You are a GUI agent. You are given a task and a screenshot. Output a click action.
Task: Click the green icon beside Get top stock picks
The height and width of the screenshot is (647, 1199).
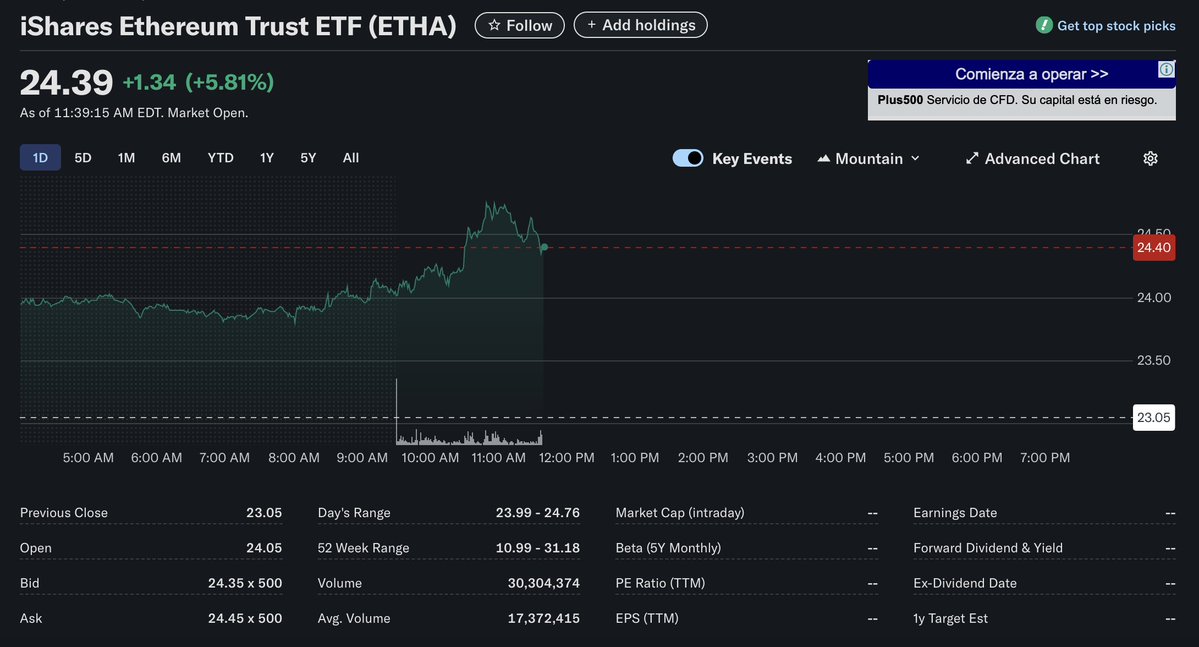coord(1044,25)
